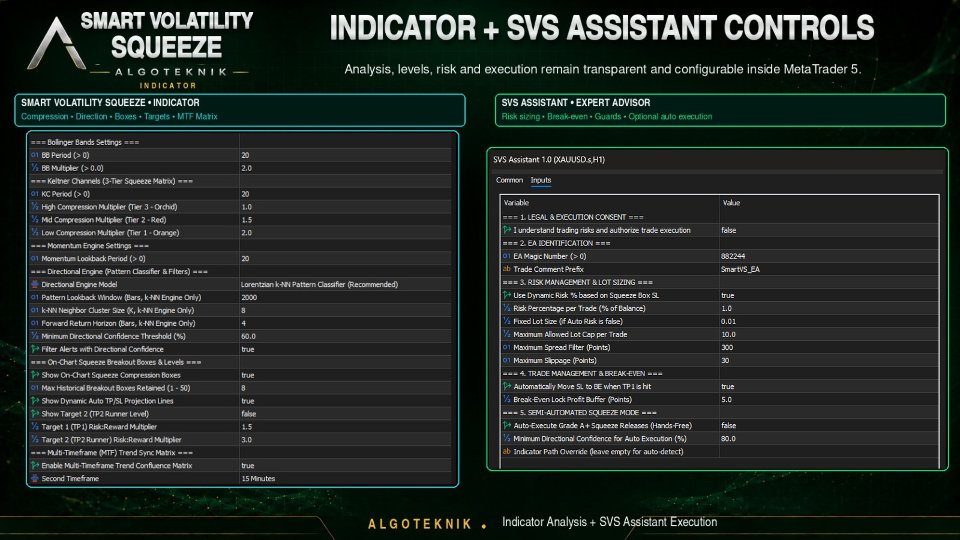Click the integer icon beside BB Period
This screenshot has height=540, width=960.
pyautogui.click(x=35, y=155)
